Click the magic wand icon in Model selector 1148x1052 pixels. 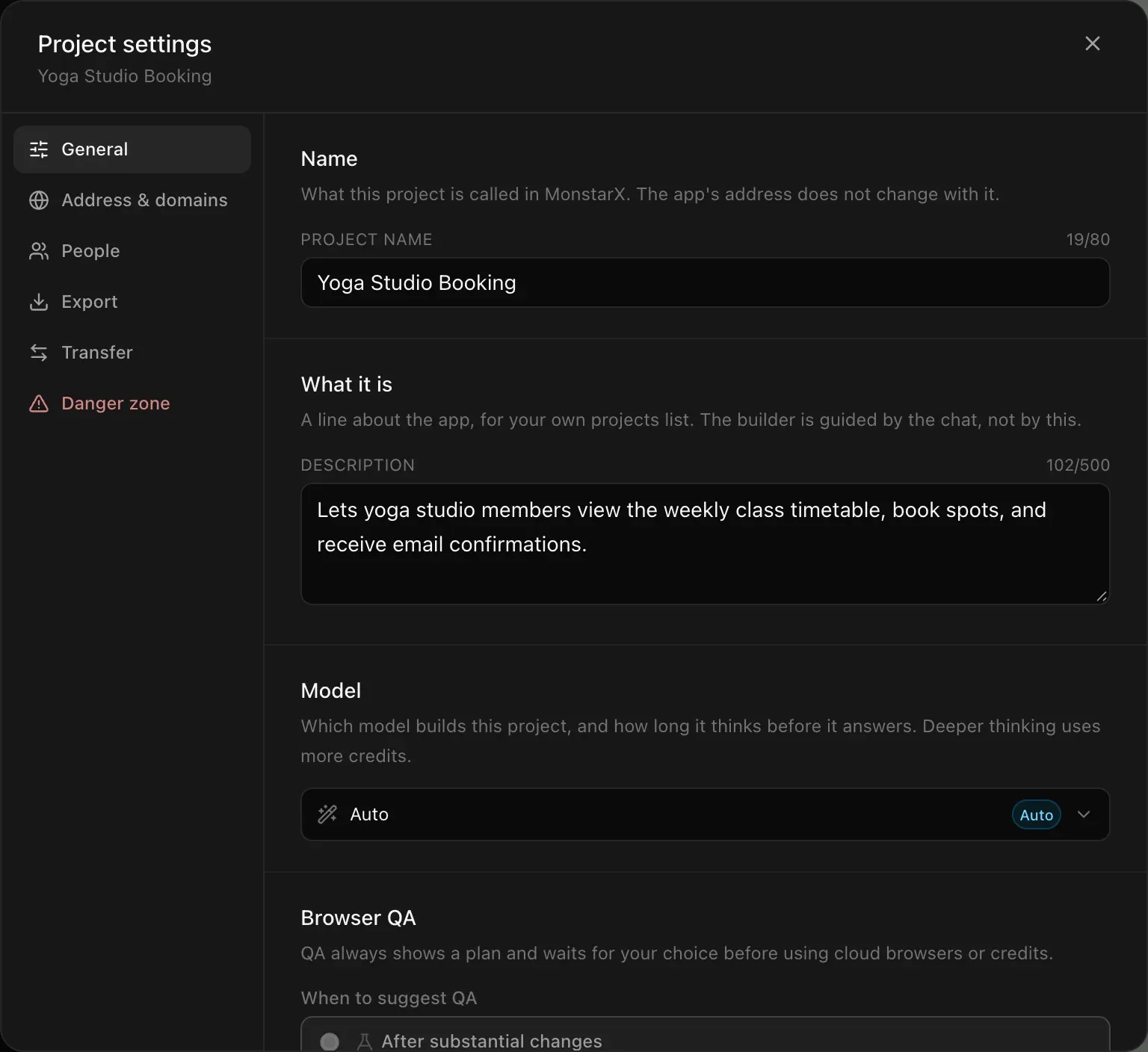[x=327, y=814]
